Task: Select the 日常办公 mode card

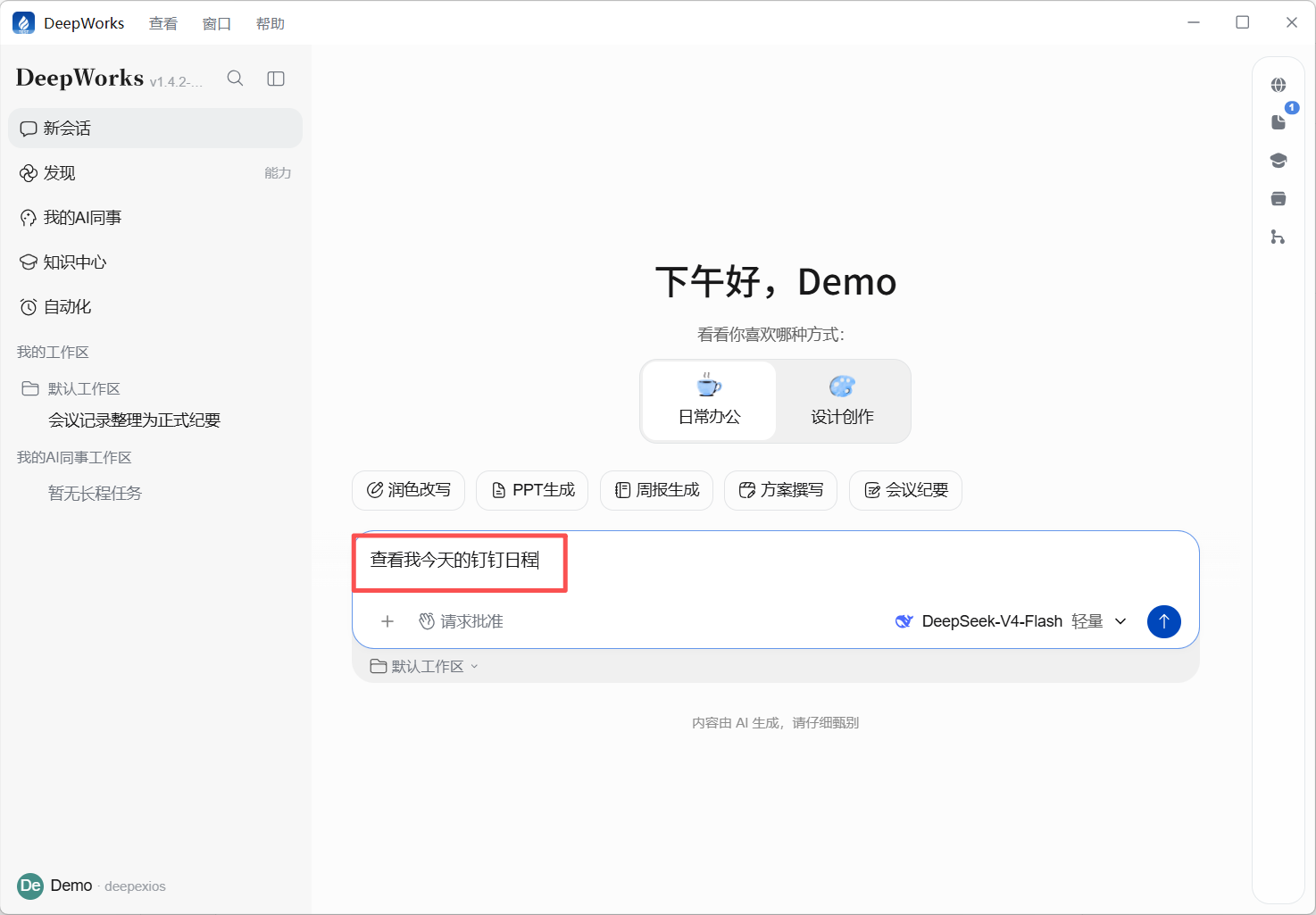Action: (x=710, y=401)
